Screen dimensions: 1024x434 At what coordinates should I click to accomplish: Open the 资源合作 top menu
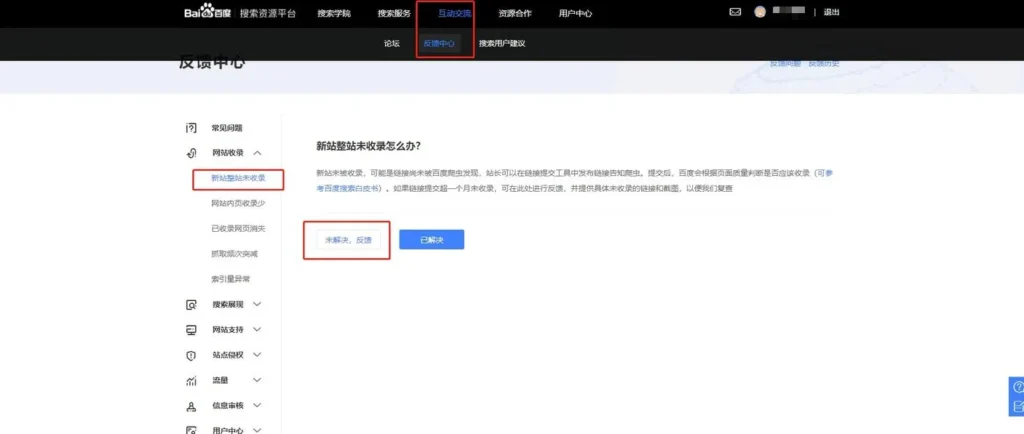click(515, 13)
